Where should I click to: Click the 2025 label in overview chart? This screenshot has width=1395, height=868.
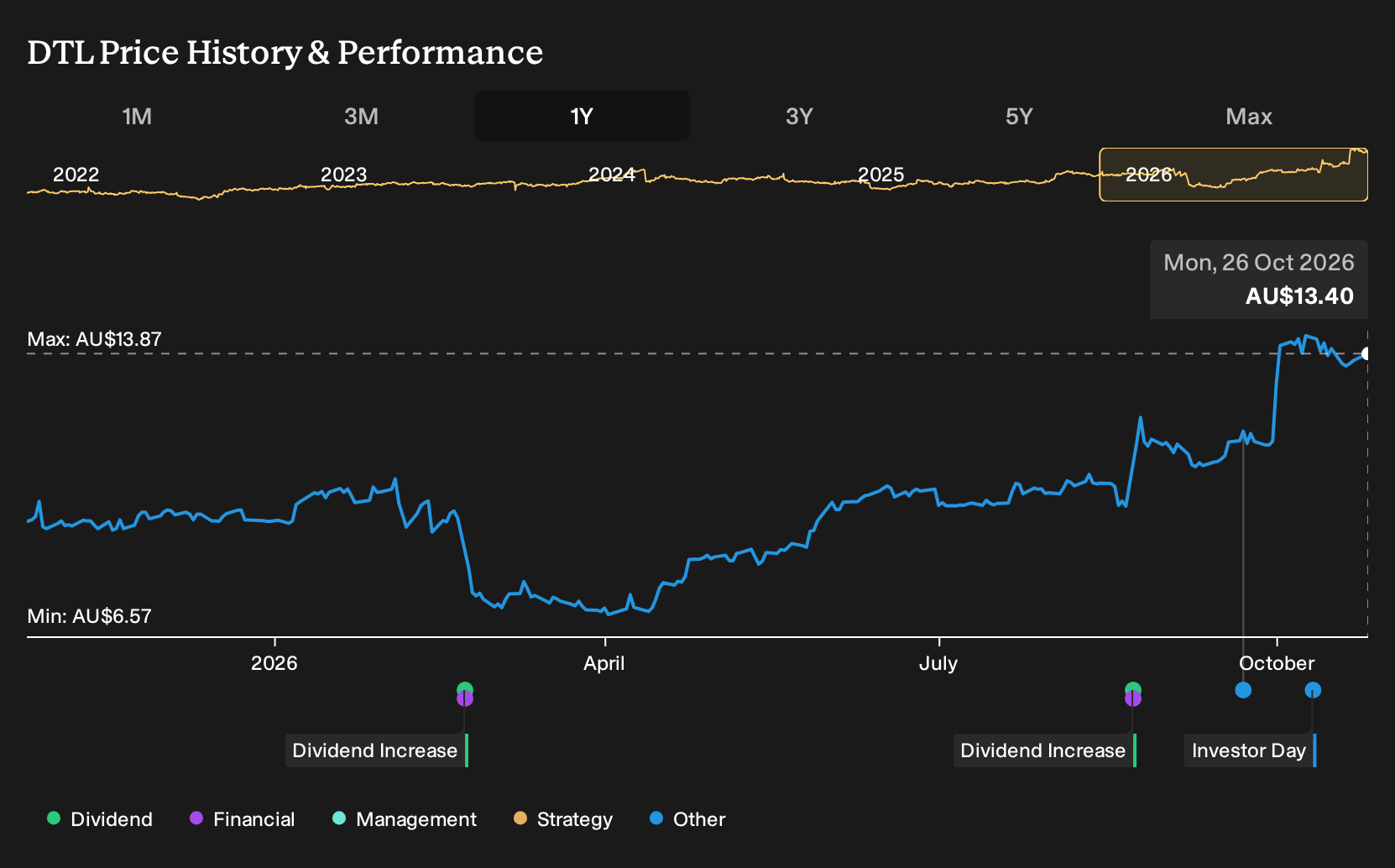880,175
